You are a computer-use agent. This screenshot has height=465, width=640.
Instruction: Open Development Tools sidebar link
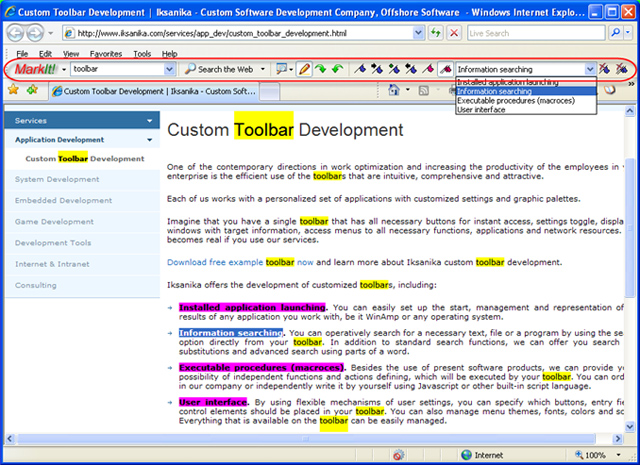[x=53, y=243]
